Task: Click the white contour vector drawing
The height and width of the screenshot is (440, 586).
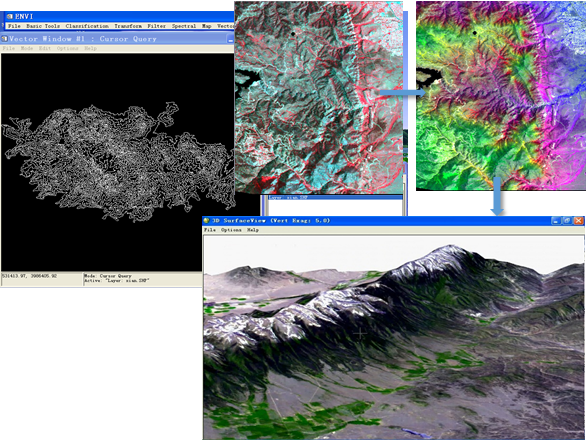Action: 119,161
